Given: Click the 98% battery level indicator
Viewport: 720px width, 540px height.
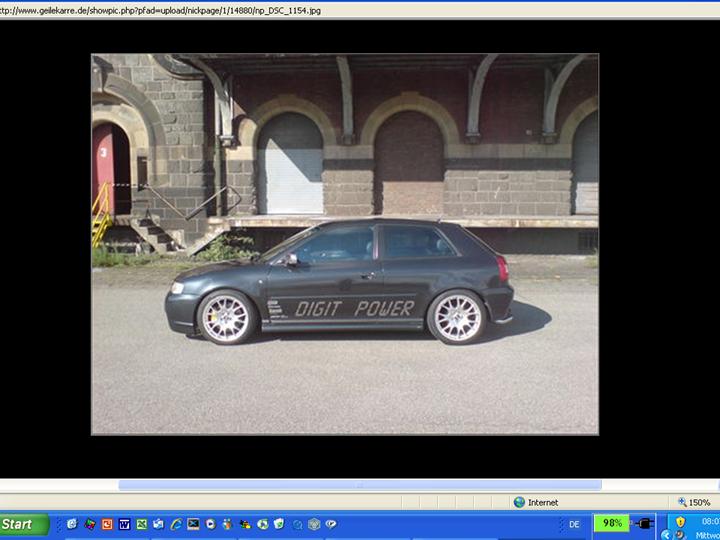Looking at the screenshot, I should tap(611, 524).
